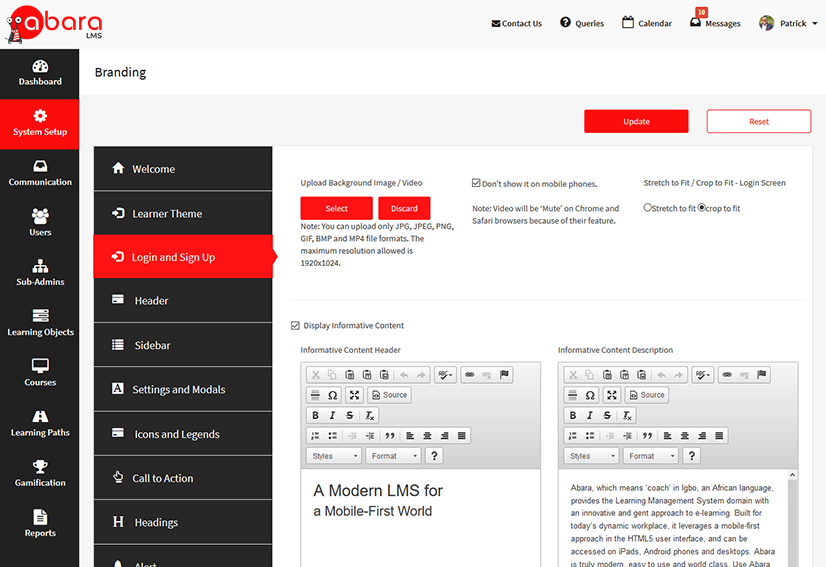The width and height of the screenshot is (826, 567).
Task: Insert a horizontal line in the Header editor
Action: (316, 395)
